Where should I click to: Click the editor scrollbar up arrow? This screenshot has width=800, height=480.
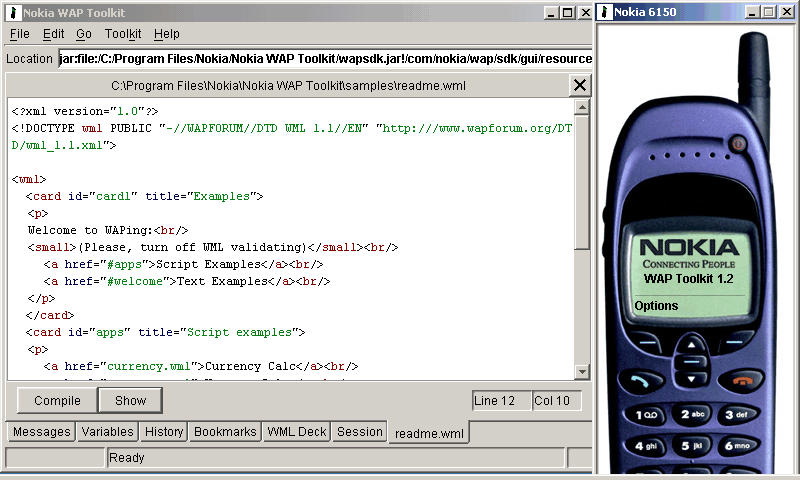[582, 107]
